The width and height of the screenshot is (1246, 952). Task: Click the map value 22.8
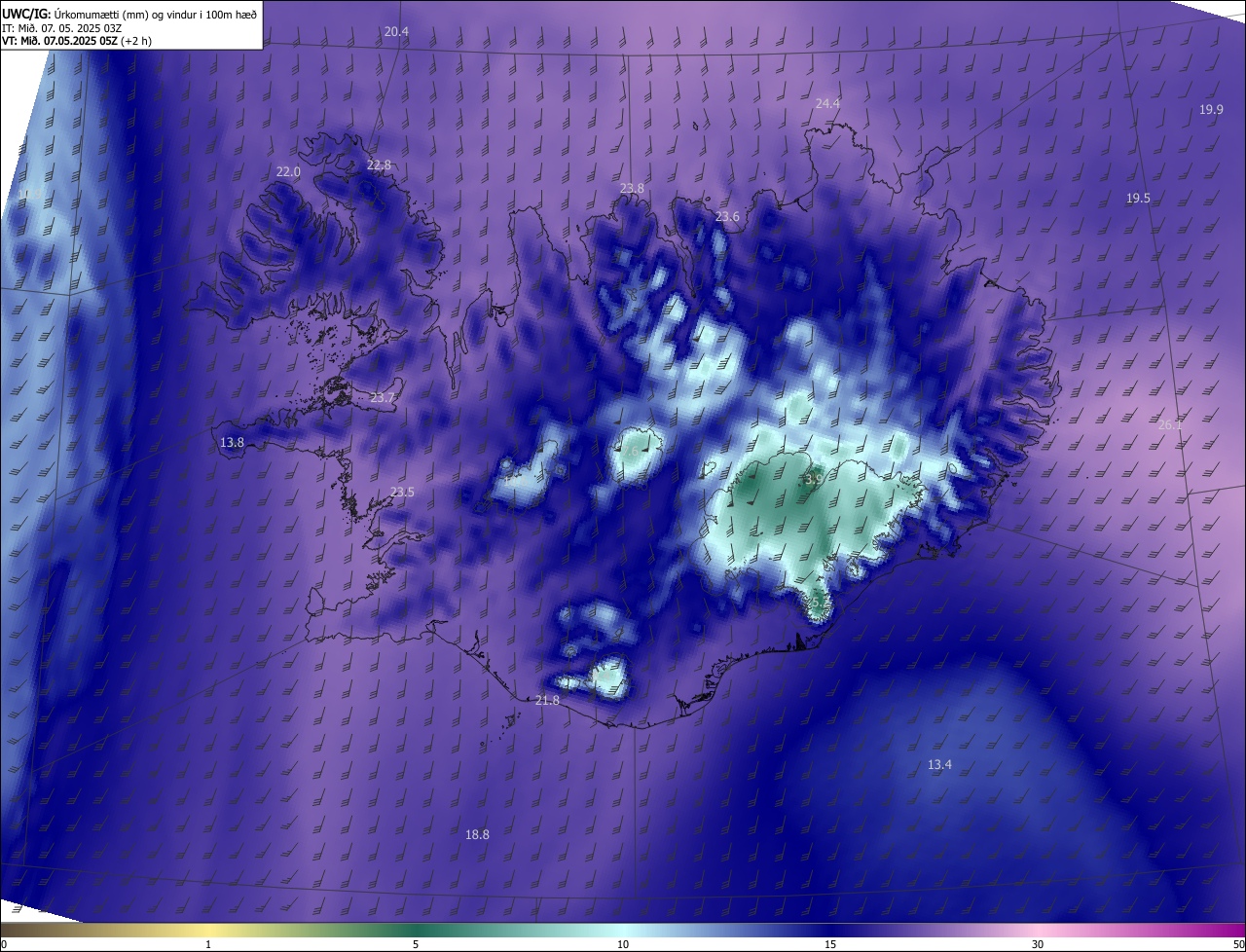click(379, 165)
